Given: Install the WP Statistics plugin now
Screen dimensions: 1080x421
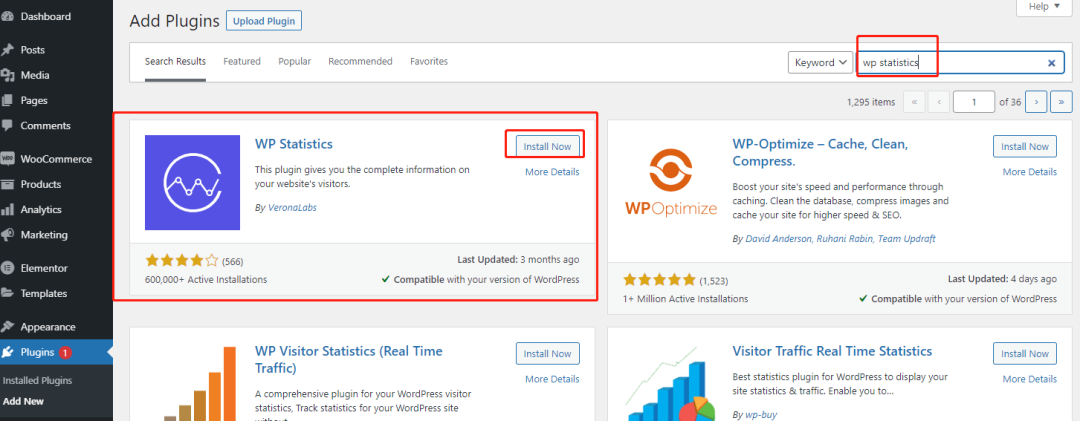Looking at the screenshot, I should (547, 146).
